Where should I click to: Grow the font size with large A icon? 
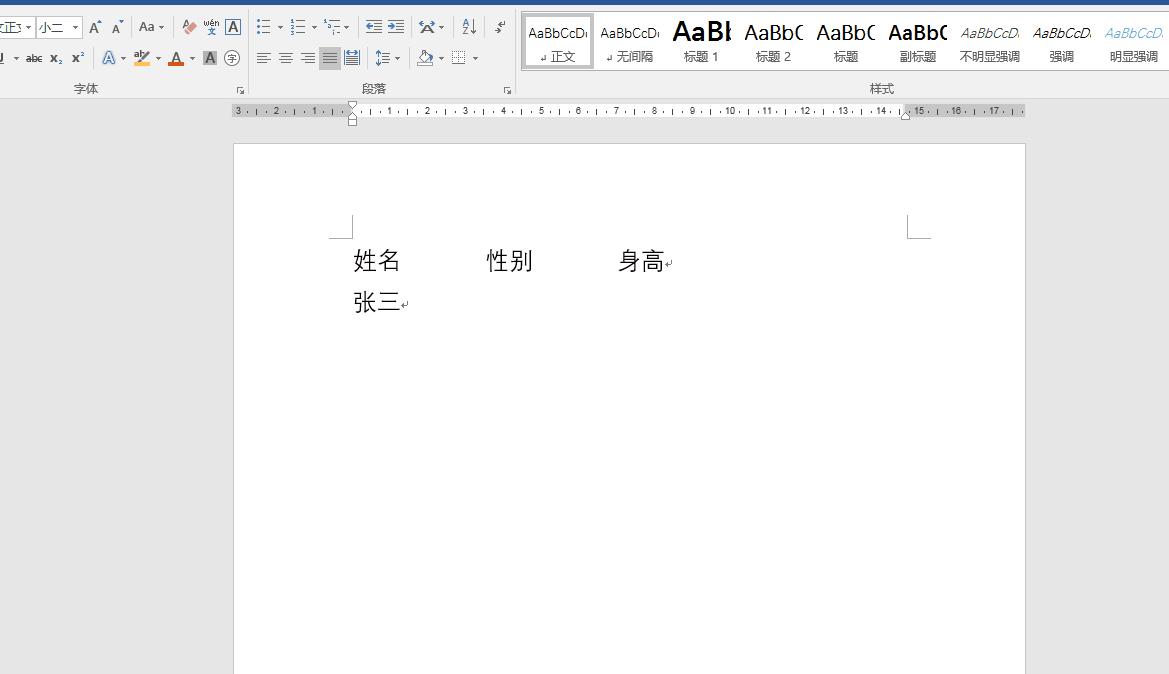pyautogui.click(x=95, y=27)
